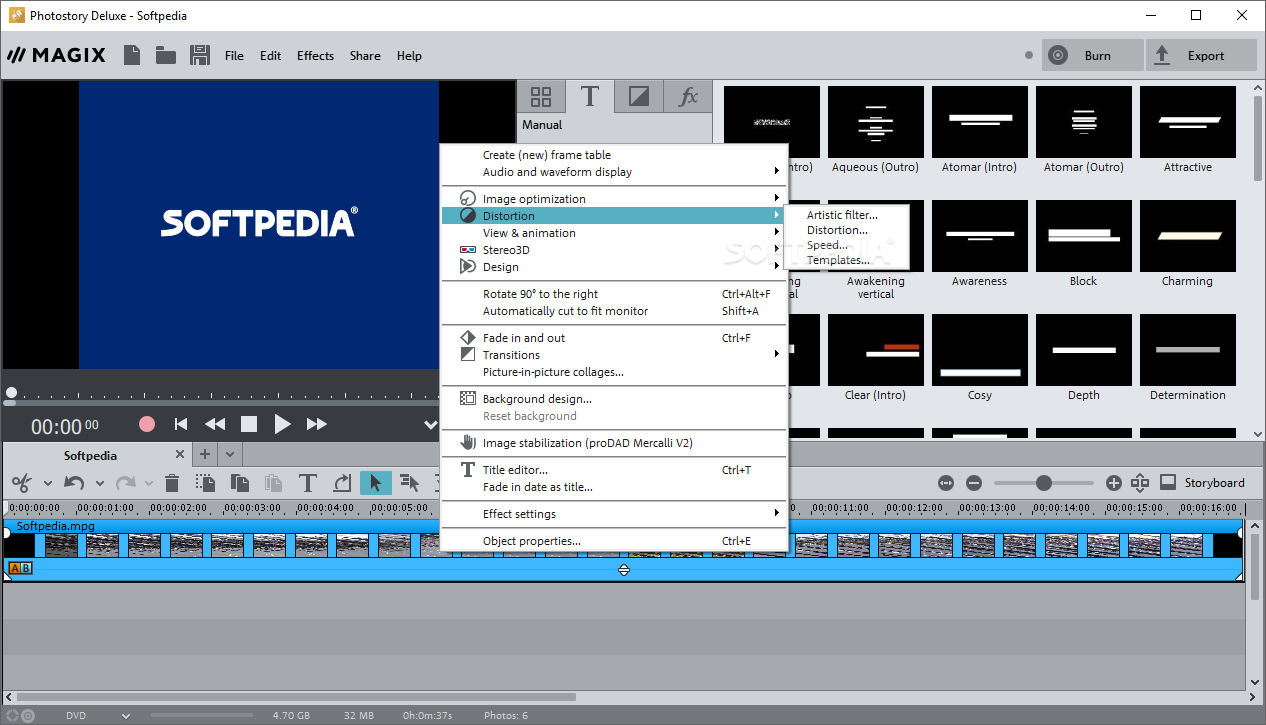The width and height of the screenshot is (1266, 725).
Task: Play the preview
Action: coord(282,424)
